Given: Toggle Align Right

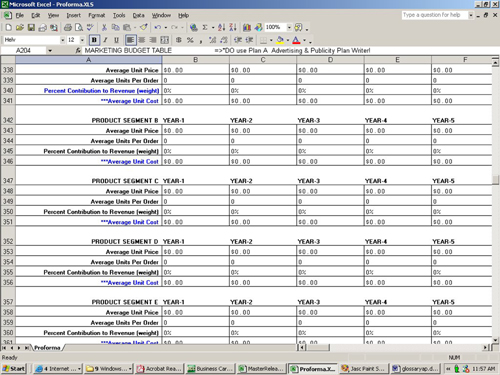Looking at the screenshot, I should click(x=153, y=40).
